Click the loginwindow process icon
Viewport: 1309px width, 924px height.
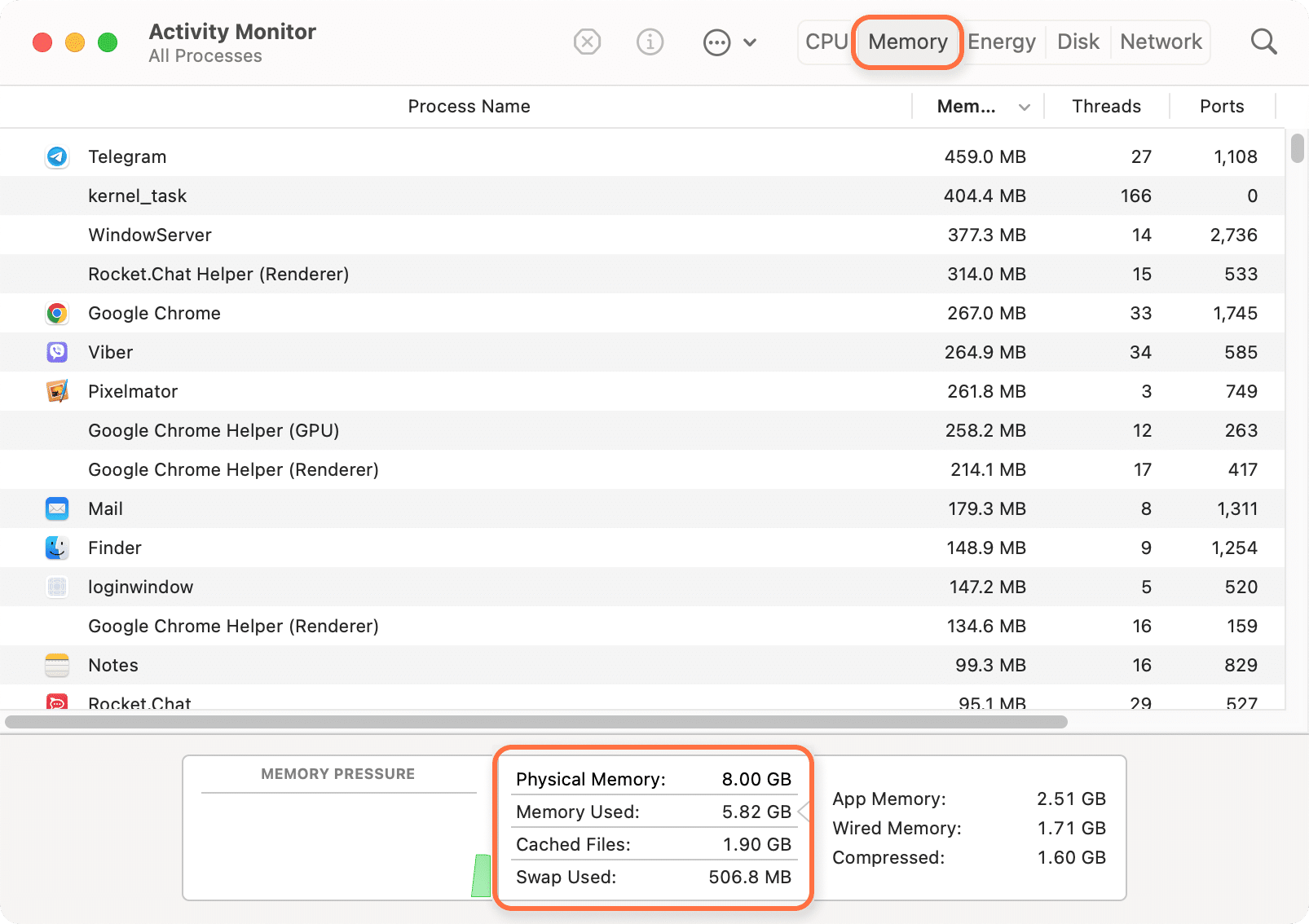click(57, 587)
